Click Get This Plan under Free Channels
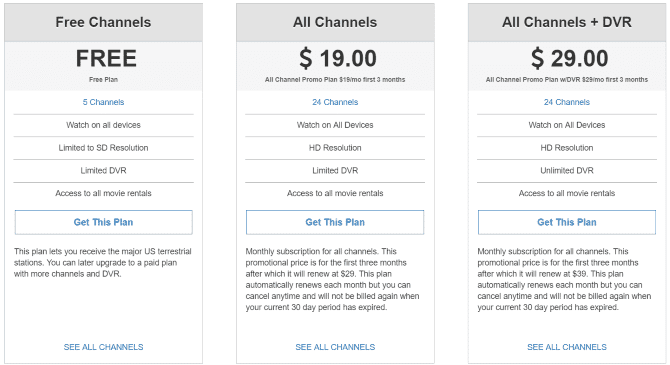This screenshot has height=365, width=670. coord(103,222)
